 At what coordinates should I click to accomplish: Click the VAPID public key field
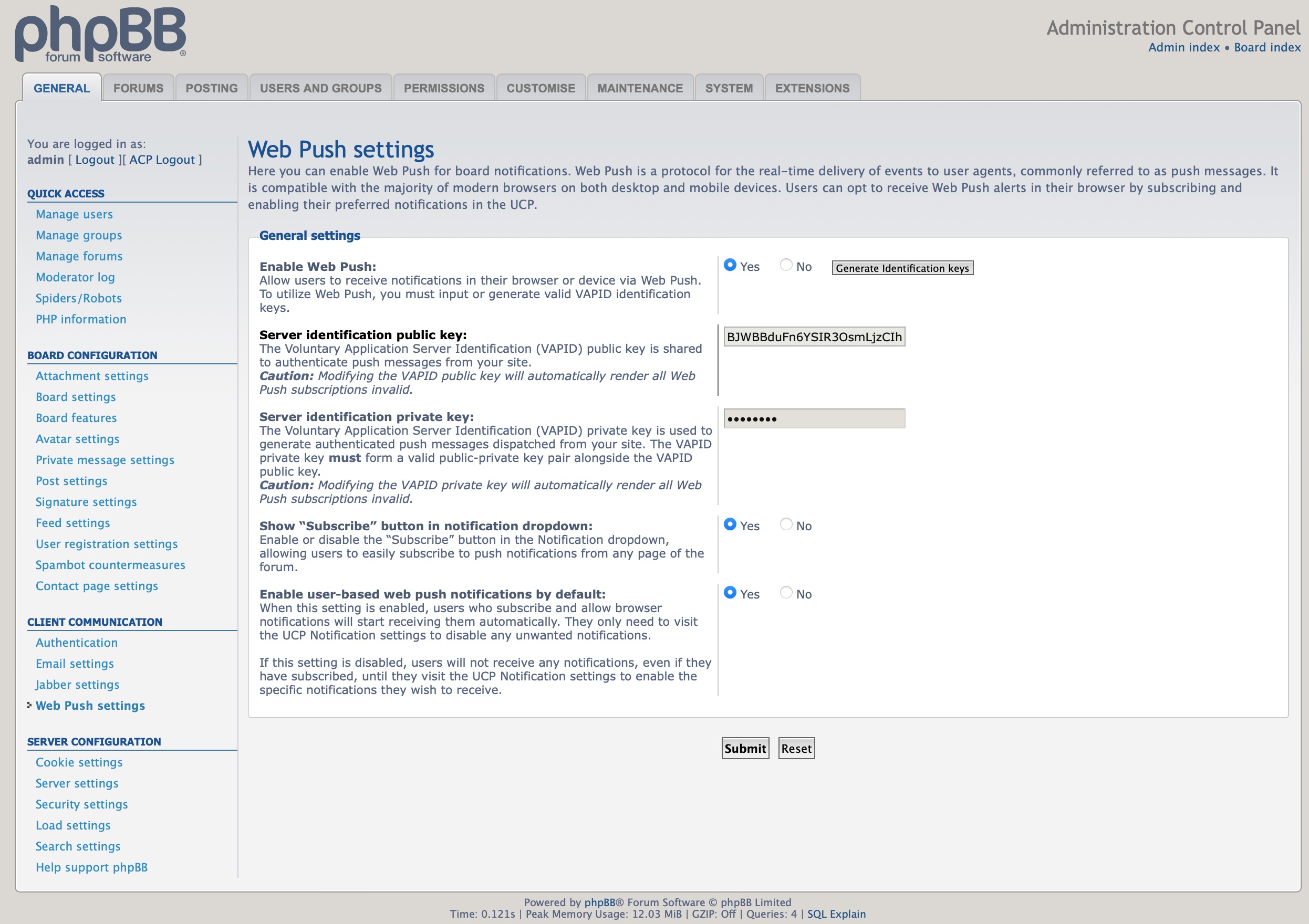coord(814,337)
